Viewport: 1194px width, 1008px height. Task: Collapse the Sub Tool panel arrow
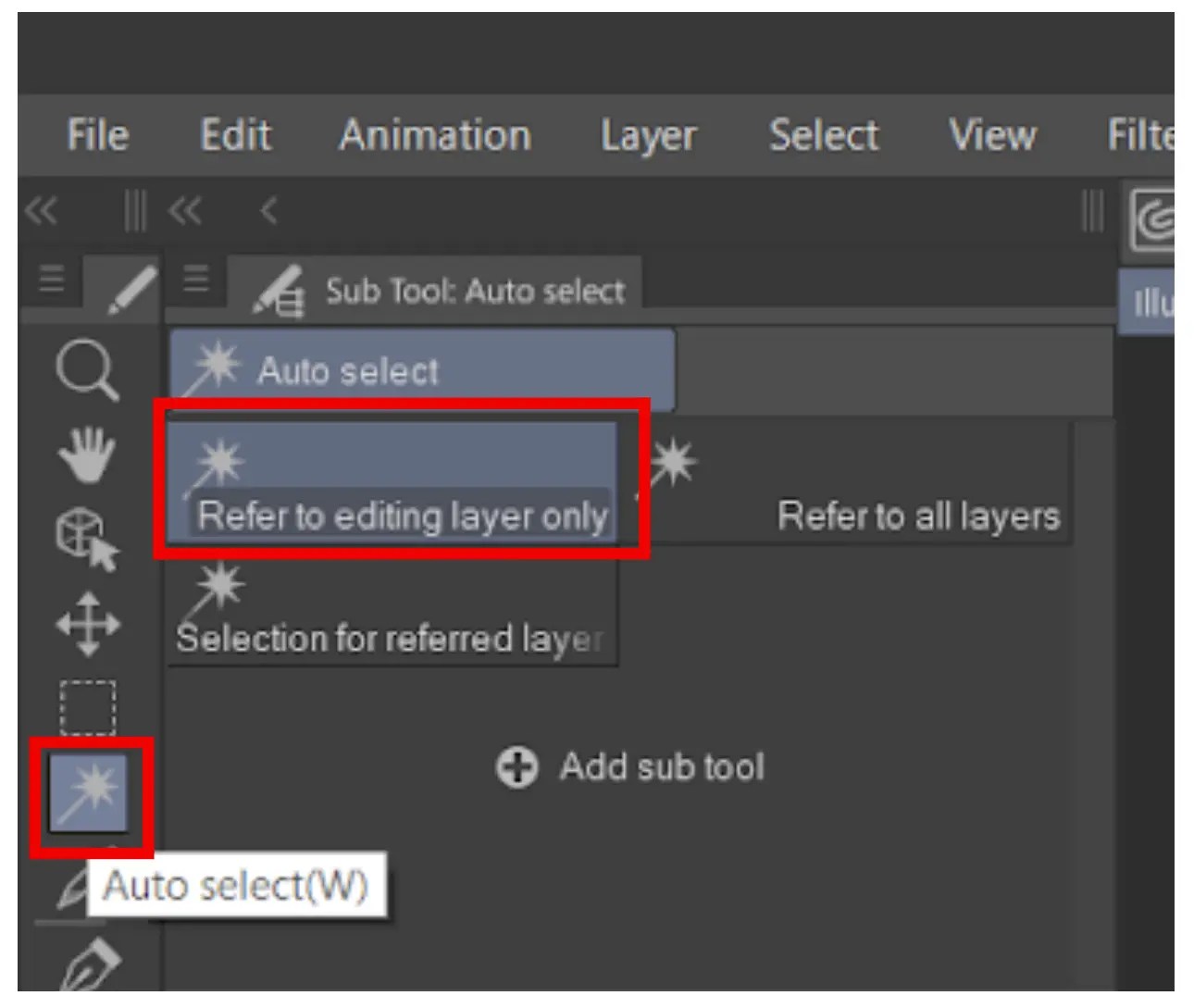tap(267, 211)
